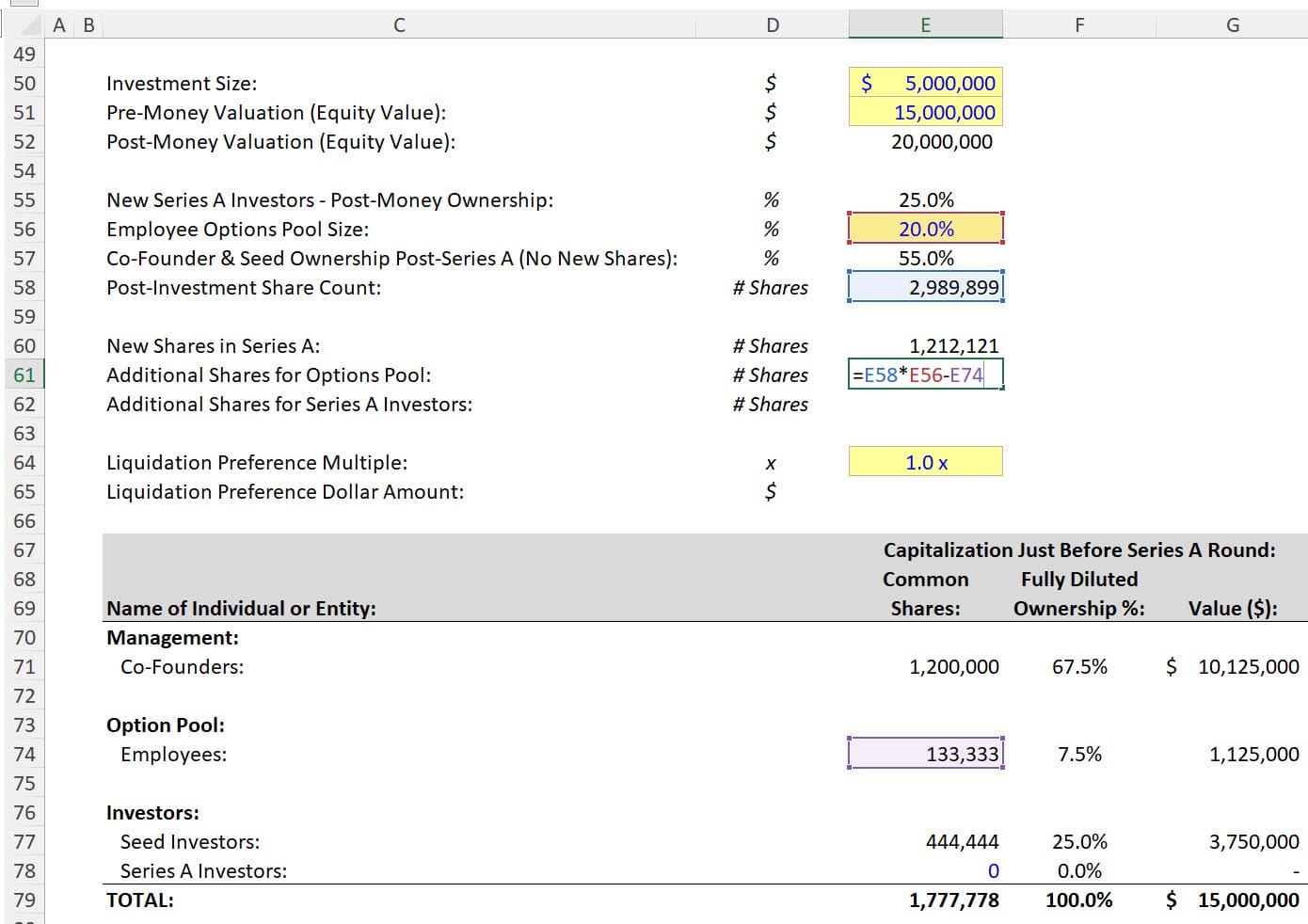Image resolution: width=1308 pixels, height=924 pixels.
Task: Select column G header
Action: click(x=1232, y=24)
